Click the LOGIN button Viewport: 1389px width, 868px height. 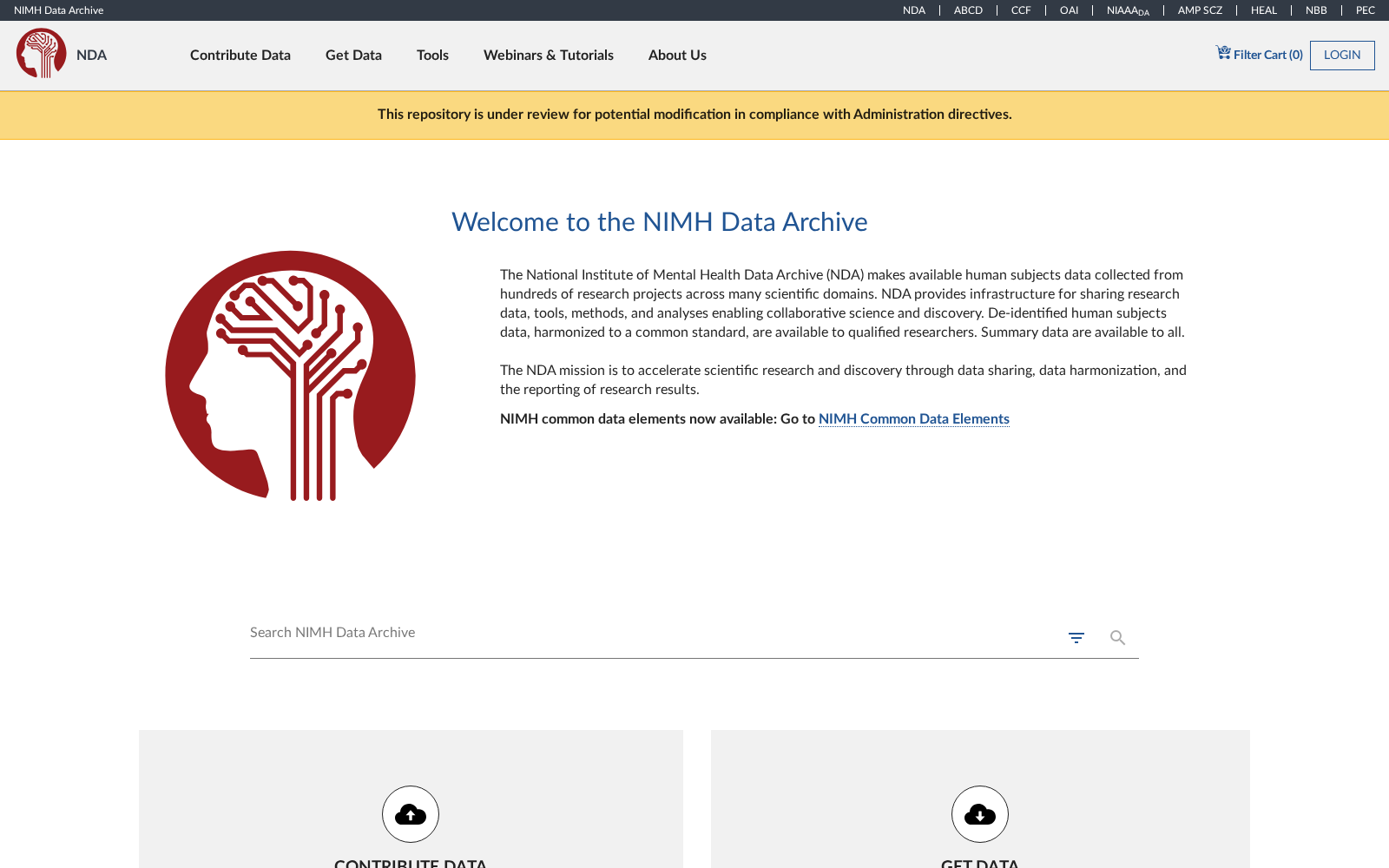tap(1342, 55)
